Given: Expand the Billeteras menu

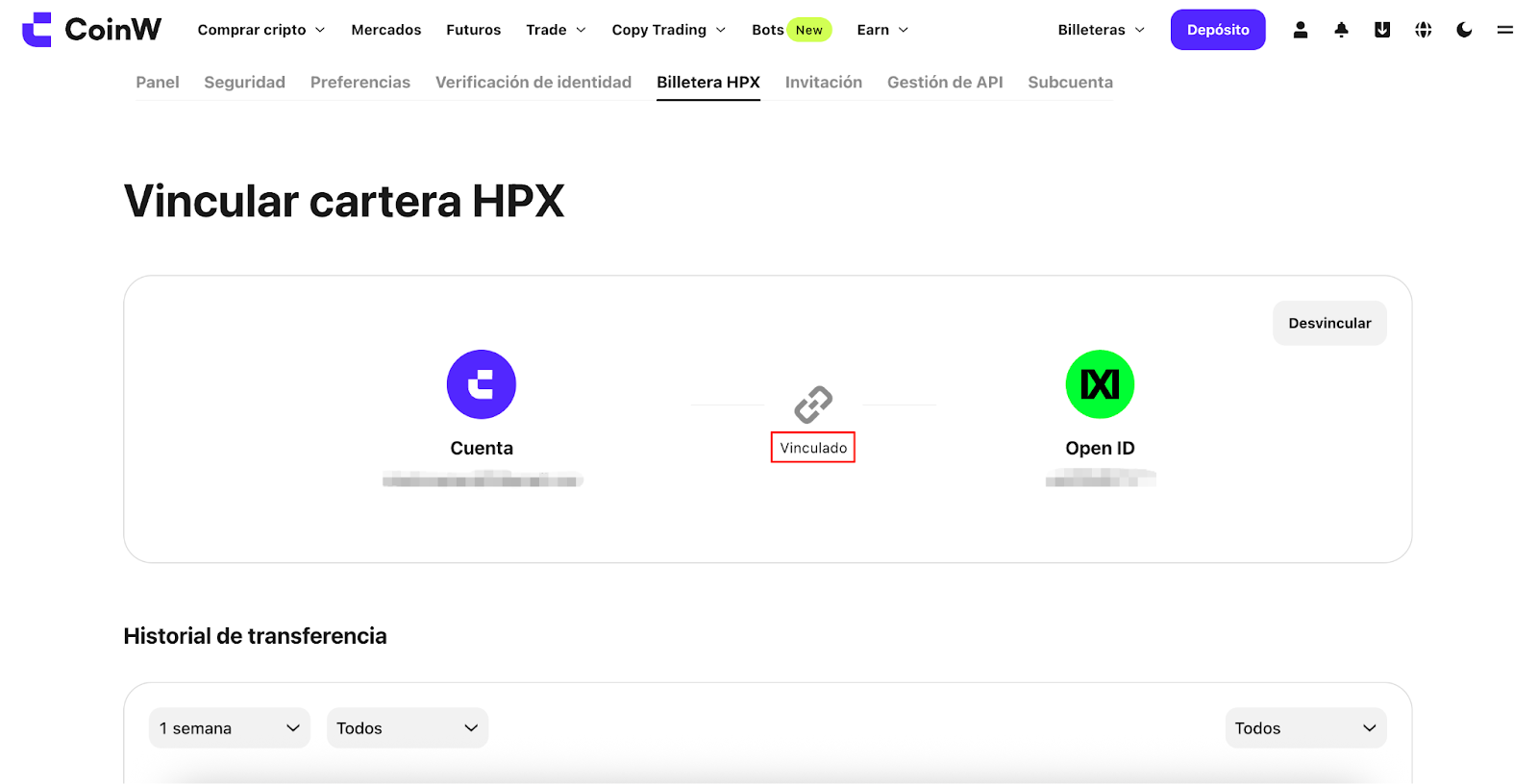Looking at the screenshot, I should [x=1102, y=30].
